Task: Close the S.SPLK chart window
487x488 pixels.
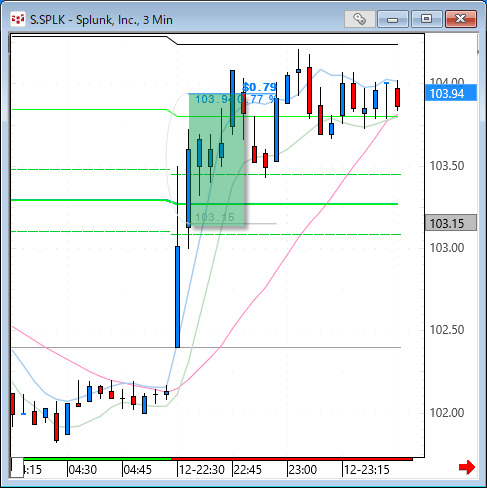Action: coord(461,19)
